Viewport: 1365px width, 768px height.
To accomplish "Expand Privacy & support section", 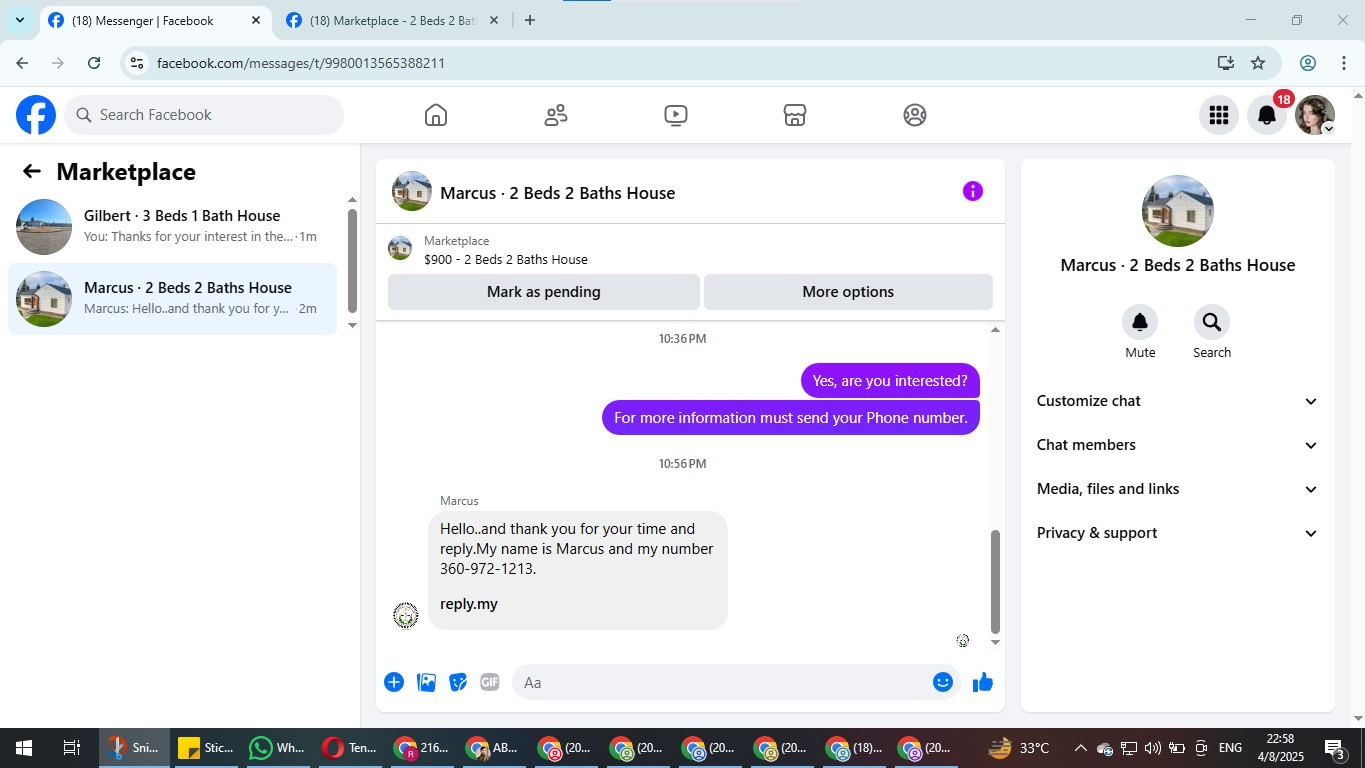I will pyautogui.click(x=1178, y=533).
